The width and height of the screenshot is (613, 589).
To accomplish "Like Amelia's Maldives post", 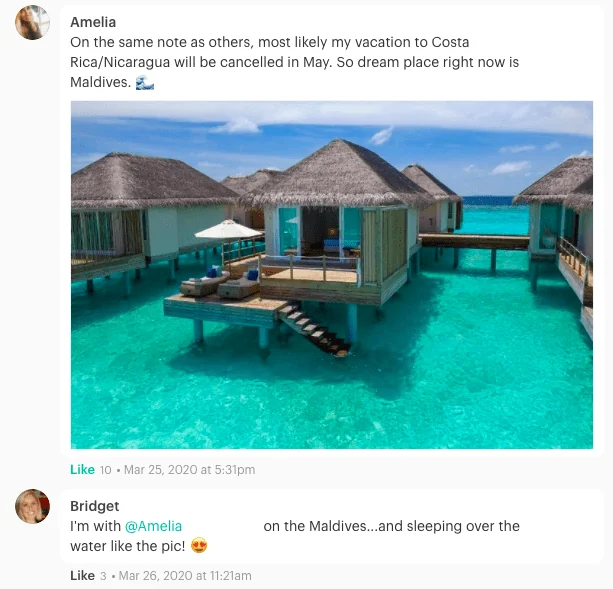I will click(82, 469).
